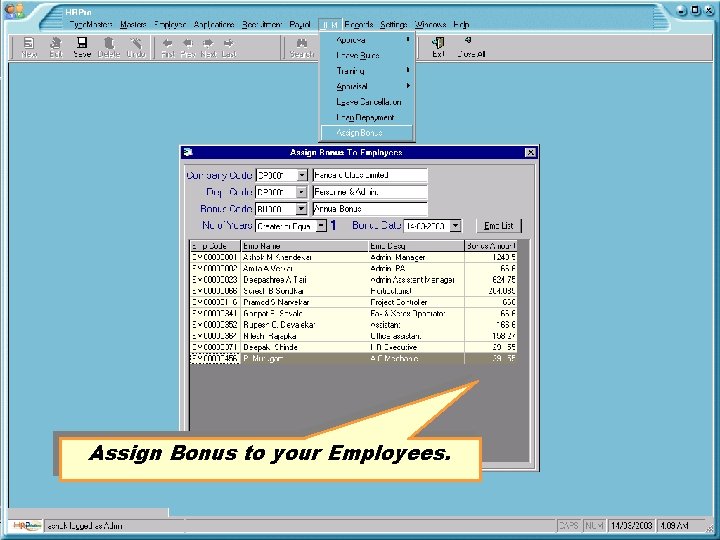
Task: Click the HRPro status bar logo
Action: point(26,526)
